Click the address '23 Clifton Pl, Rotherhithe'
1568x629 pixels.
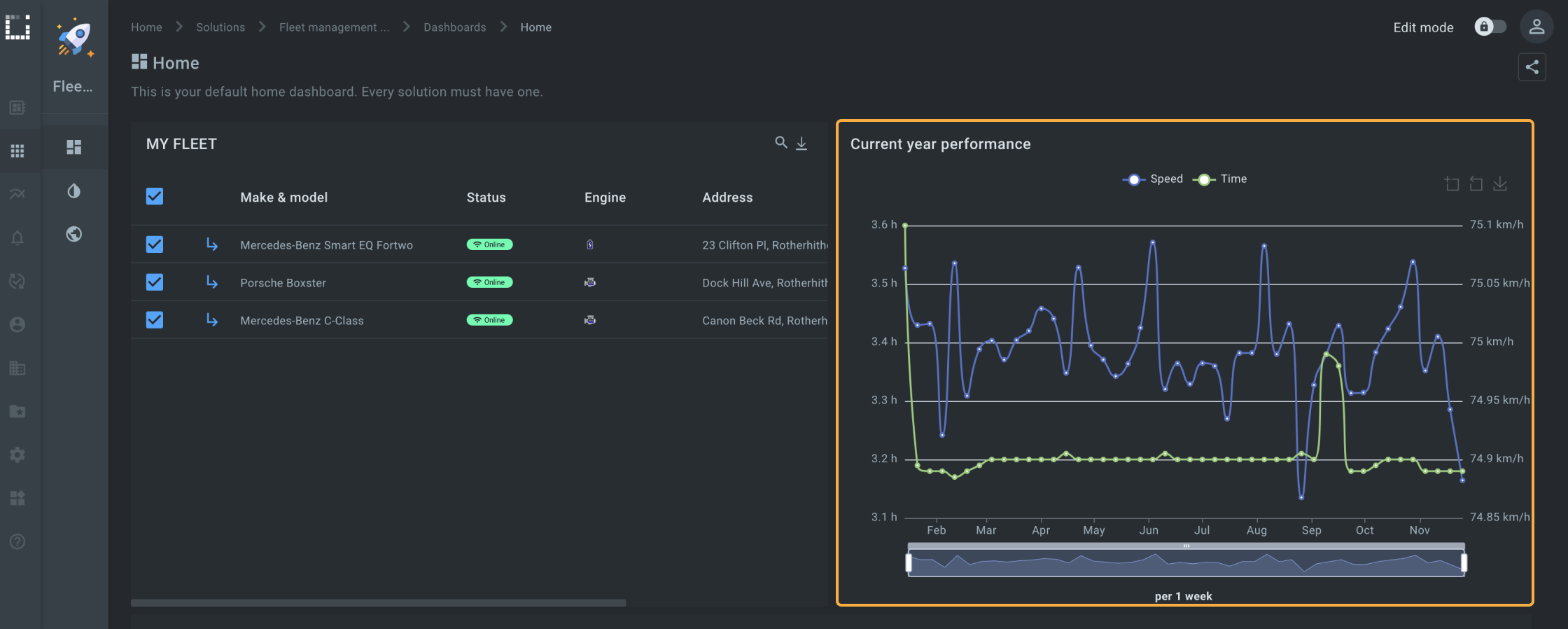(x=765, y=245)
